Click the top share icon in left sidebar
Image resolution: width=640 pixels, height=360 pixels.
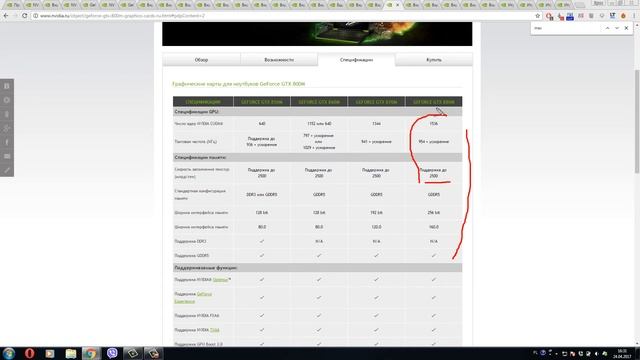click(7, 86)
